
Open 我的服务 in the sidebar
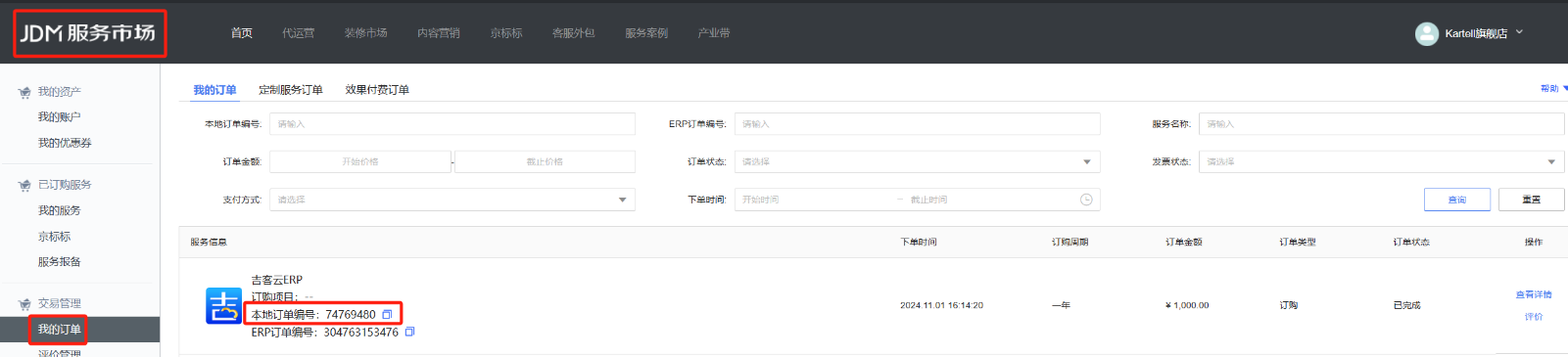tap(59, 210)
